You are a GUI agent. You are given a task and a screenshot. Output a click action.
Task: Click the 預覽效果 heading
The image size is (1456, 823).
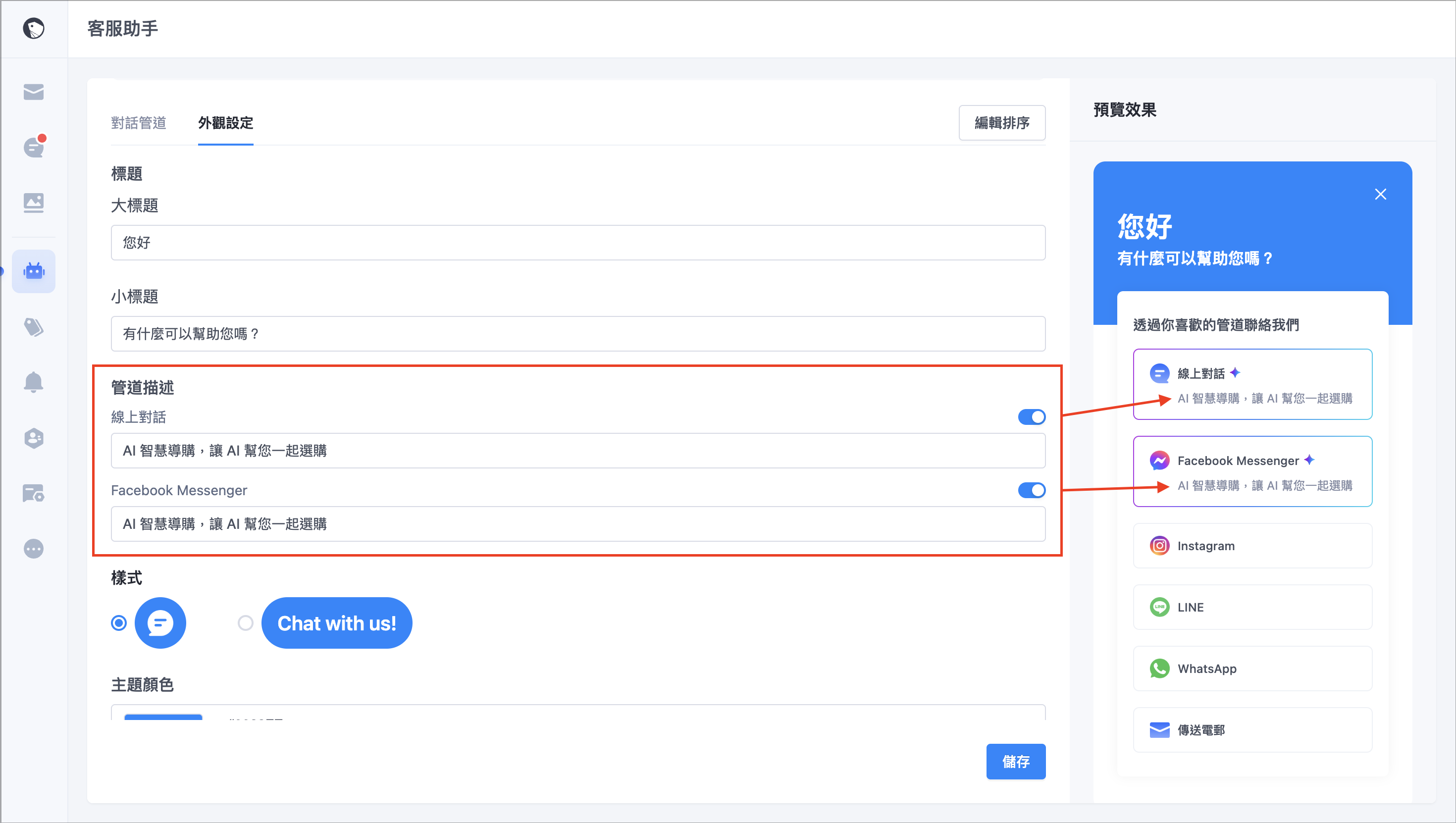click(x=1125, y=109)
